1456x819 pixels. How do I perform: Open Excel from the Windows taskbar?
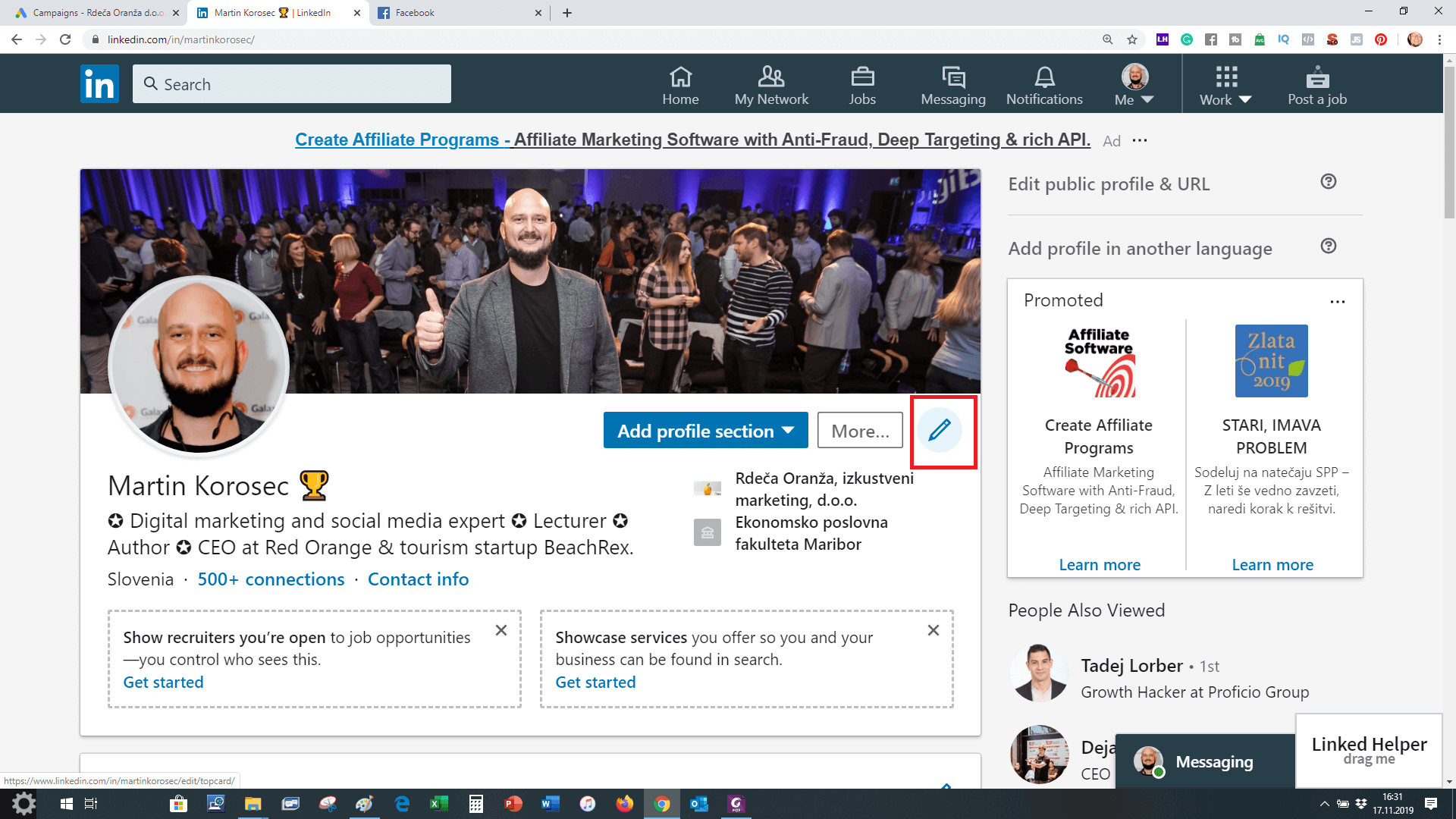pyautogui.click(x=438, y=804)
